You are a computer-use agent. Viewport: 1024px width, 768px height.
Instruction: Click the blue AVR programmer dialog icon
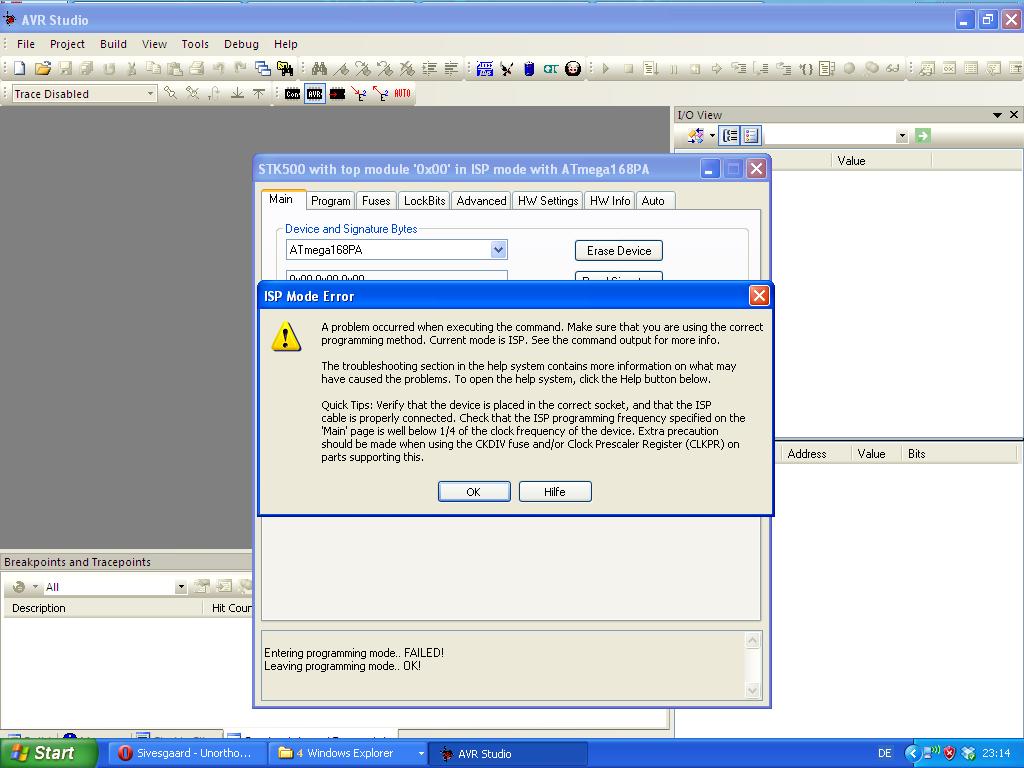485,68
